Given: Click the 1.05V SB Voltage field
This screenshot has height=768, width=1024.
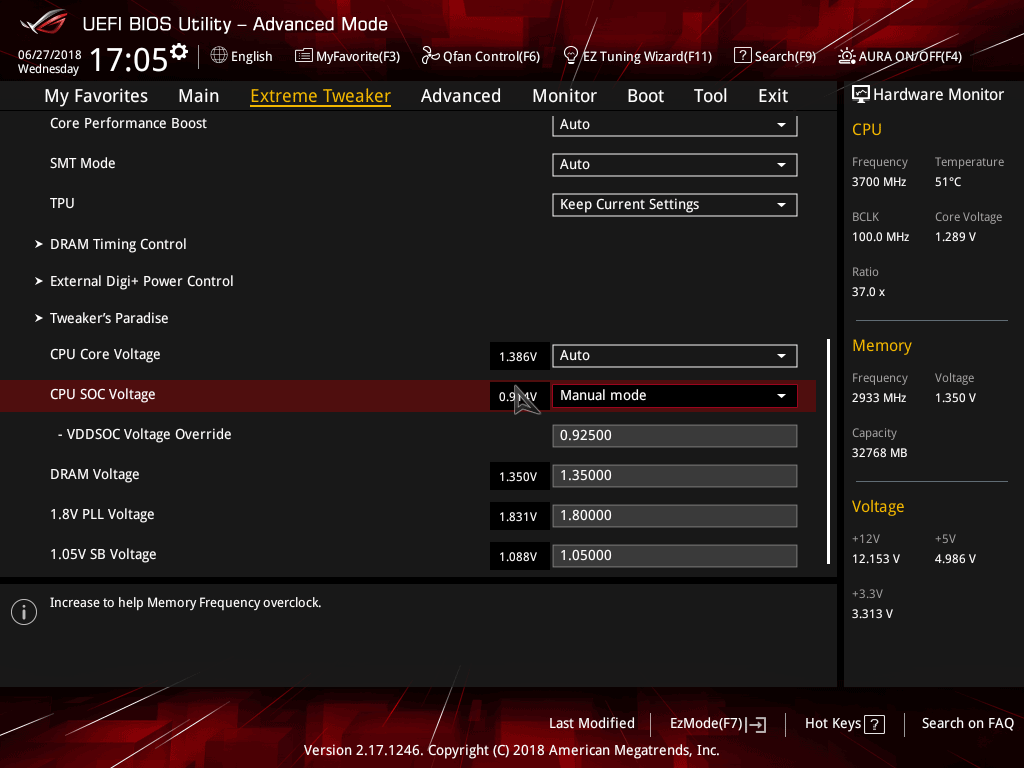Looking at the screenshot, I should 675,556.
